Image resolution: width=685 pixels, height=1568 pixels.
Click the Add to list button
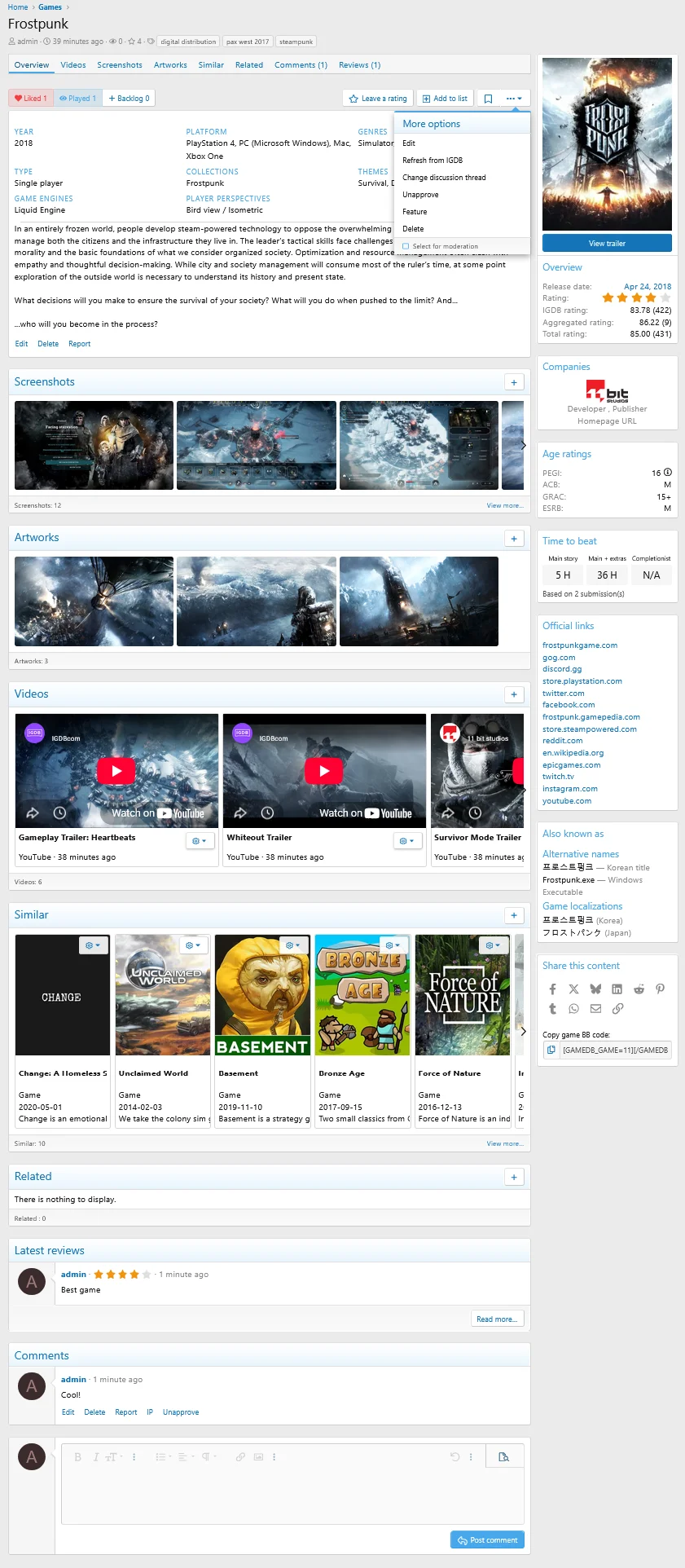(445, 99)
